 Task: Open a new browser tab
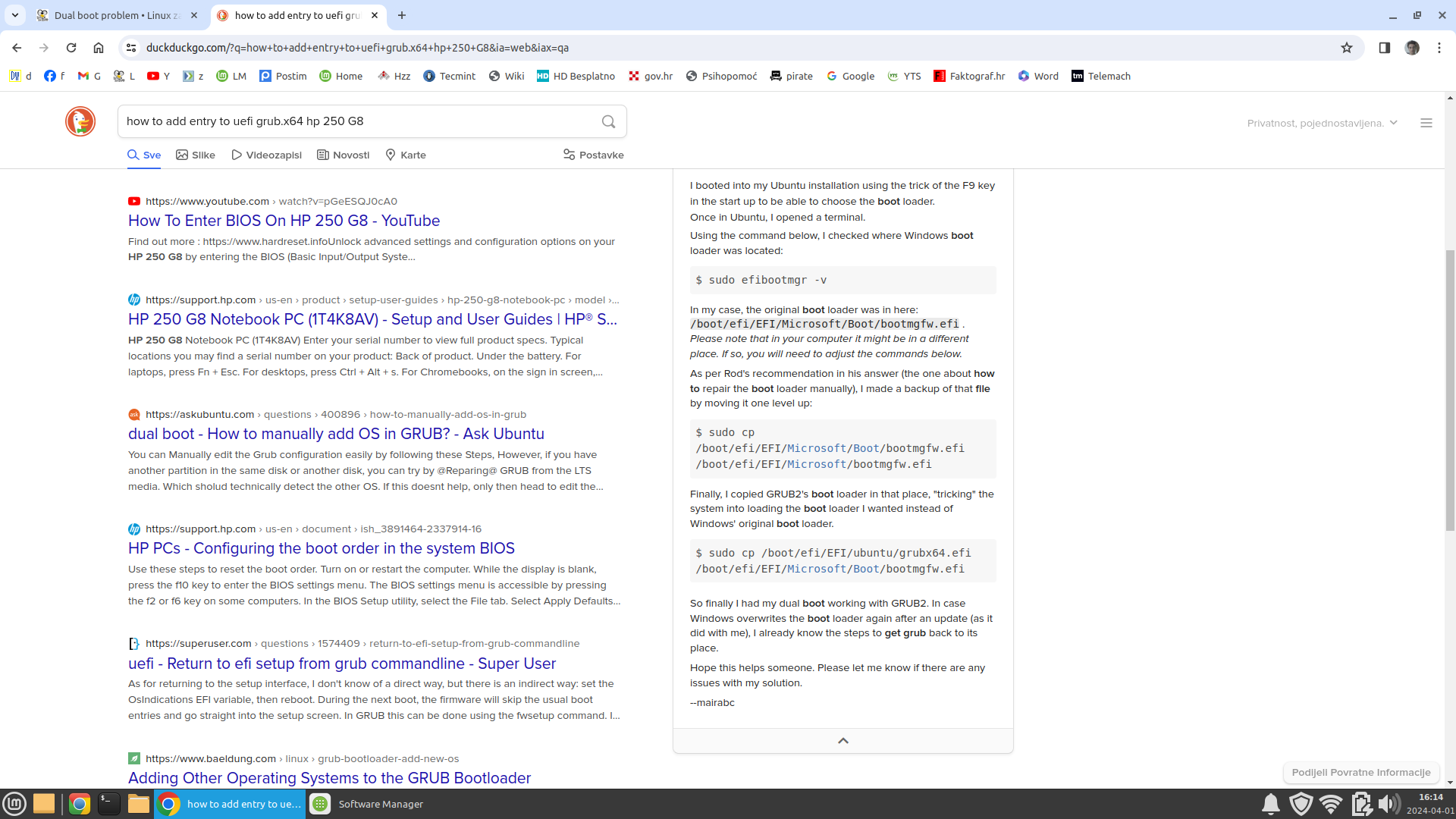[402, 15]
